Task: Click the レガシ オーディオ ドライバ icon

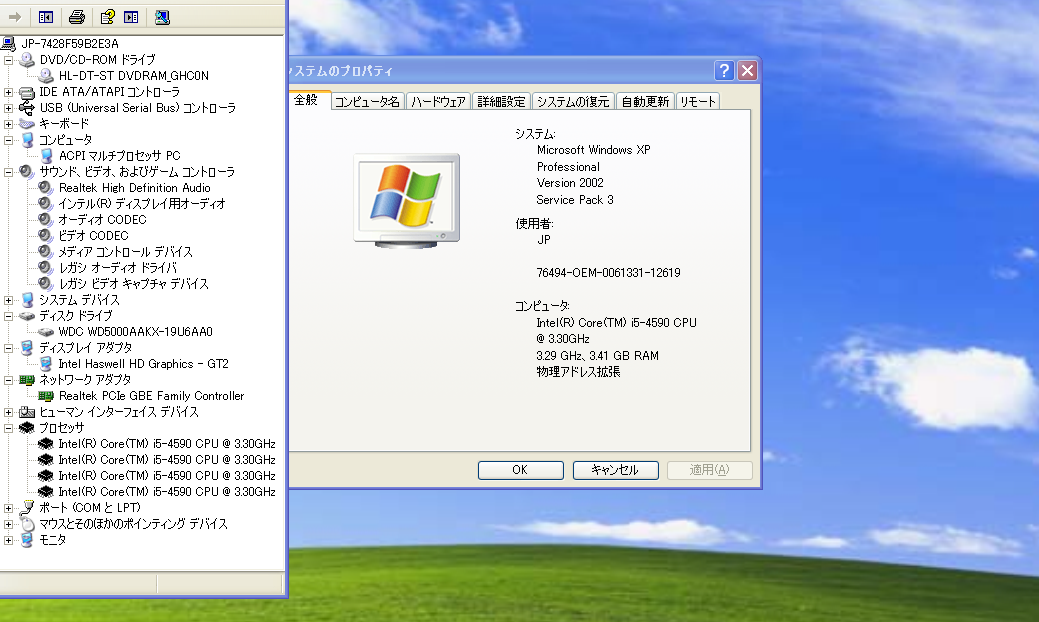Action: point(45,268)
